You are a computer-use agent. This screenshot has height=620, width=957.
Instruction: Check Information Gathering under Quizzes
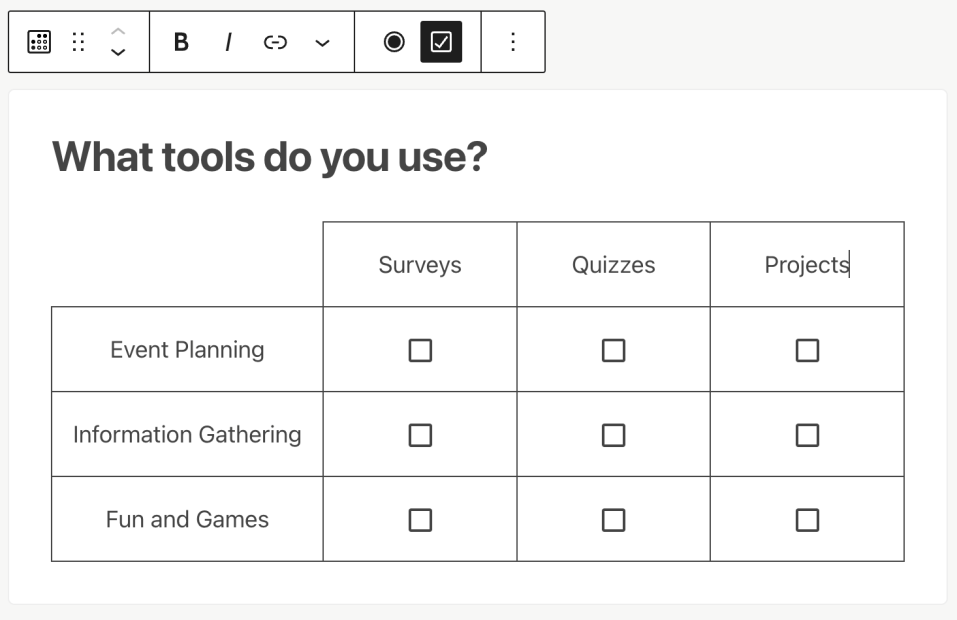613,435
